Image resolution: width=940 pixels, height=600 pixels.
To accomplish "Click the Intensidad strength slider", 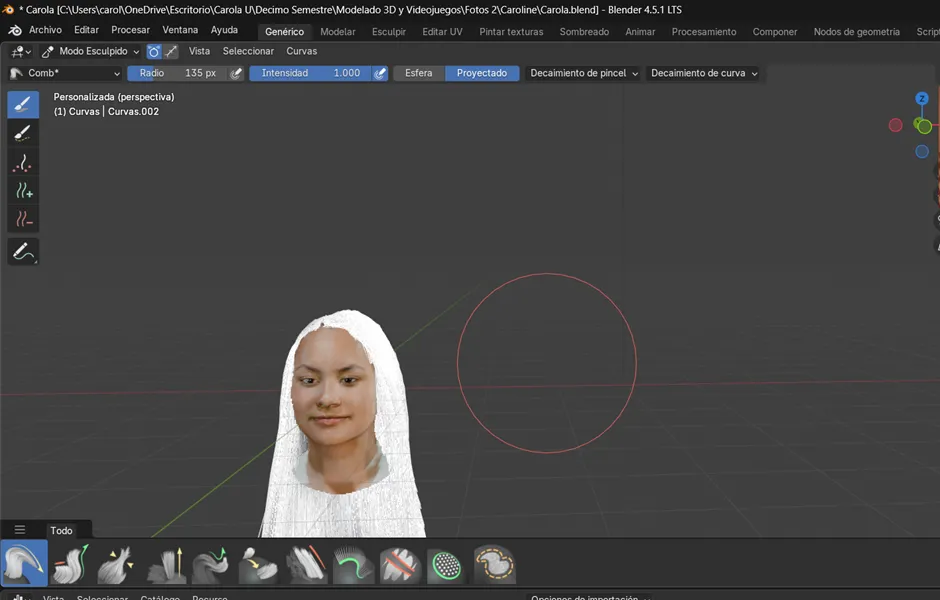I will tap(310, 73).
